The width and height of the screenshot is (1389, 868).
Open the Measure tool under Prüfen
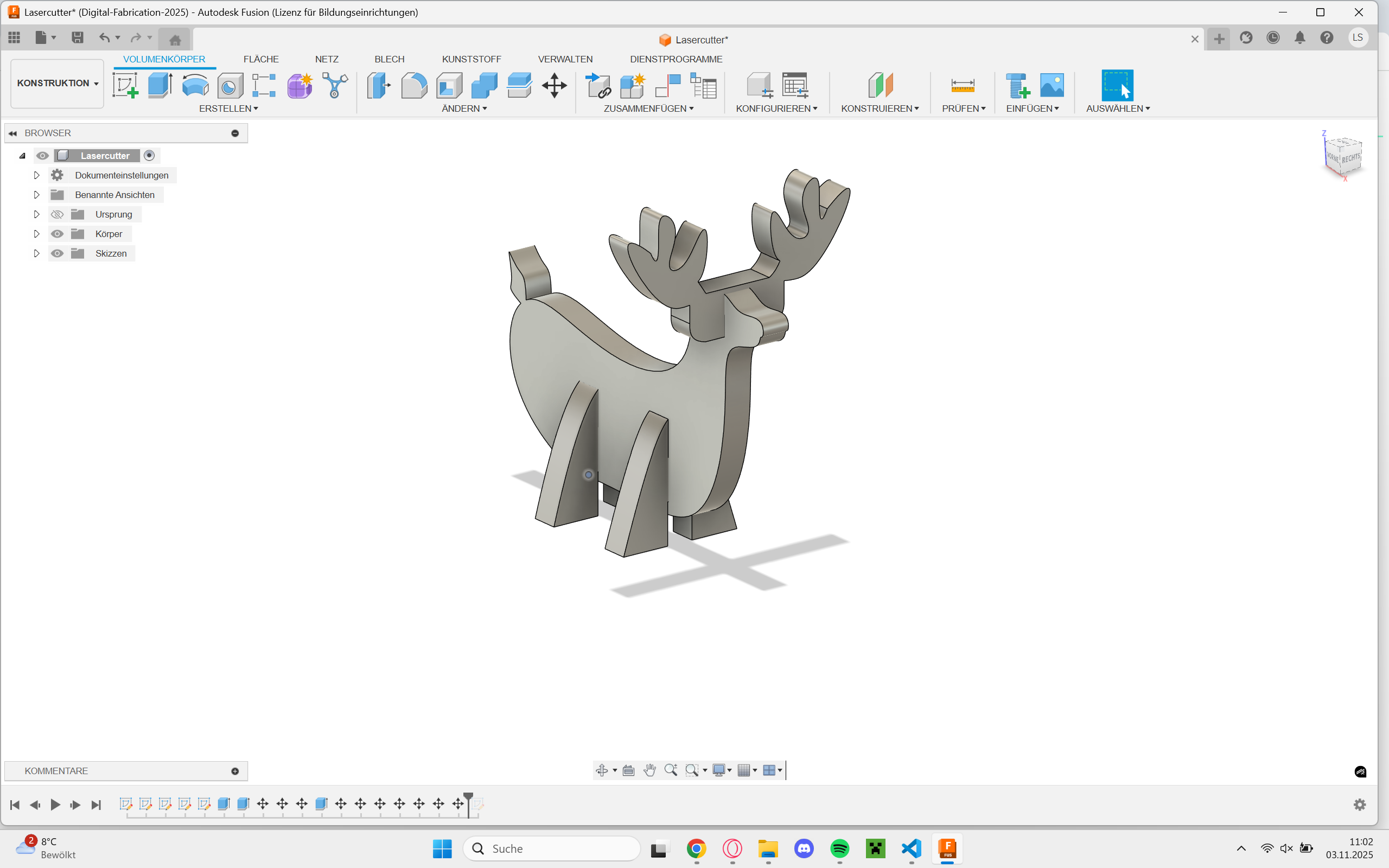click(x=963, y=86)
